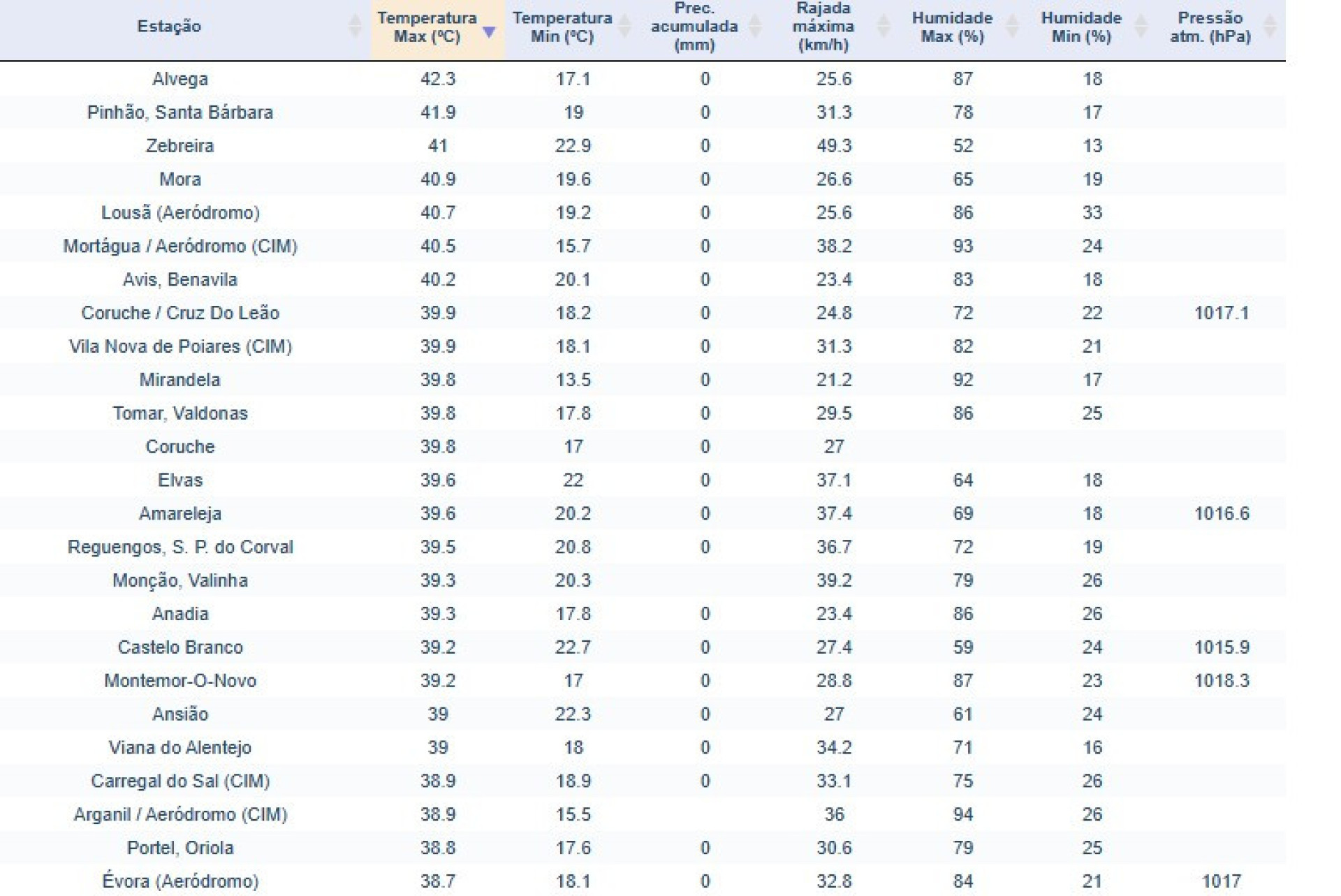This screenshot has width=1341, height=896.
Task: Click sort arrows beside Rajada máxima header
Action: click(884, 27)
